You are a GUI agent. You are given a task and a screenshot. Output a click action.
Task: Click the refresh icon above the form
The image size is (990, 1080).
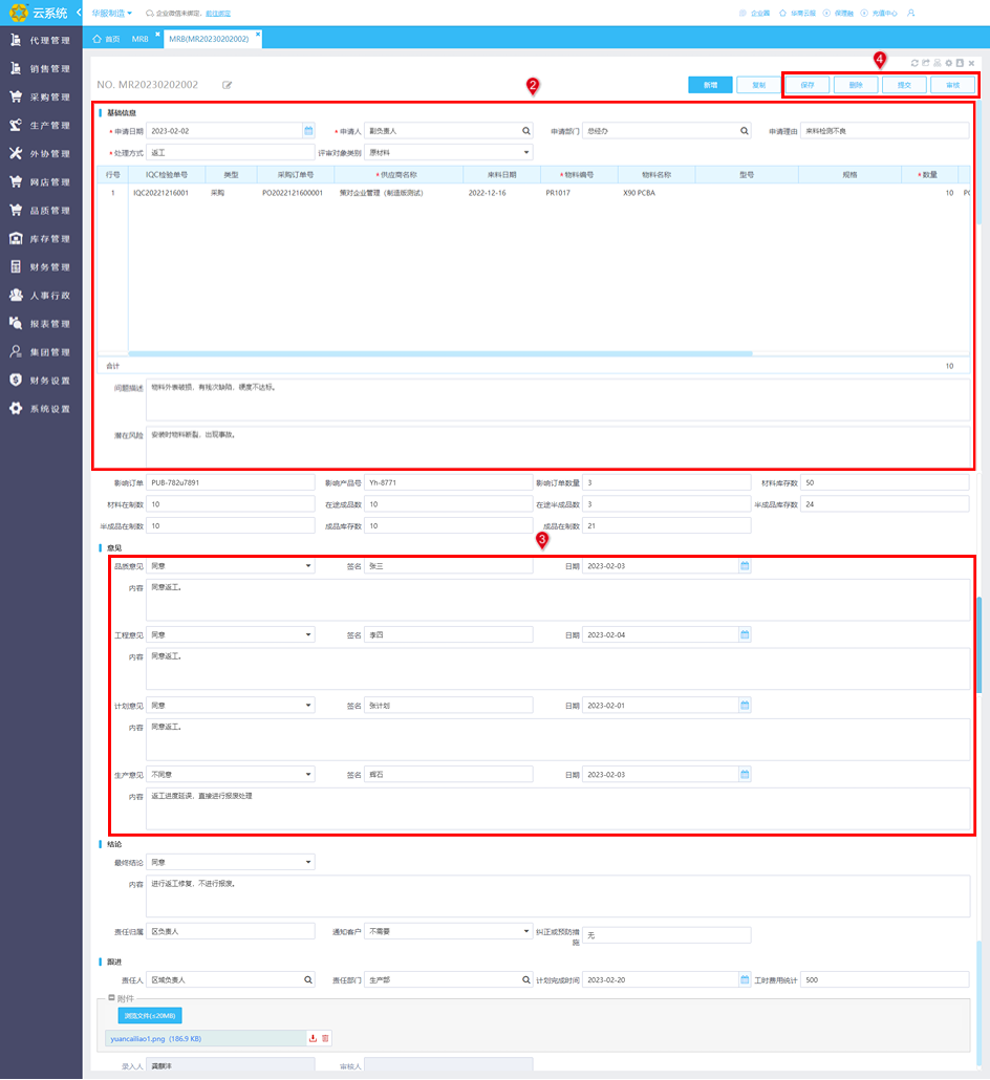(915, 63)
